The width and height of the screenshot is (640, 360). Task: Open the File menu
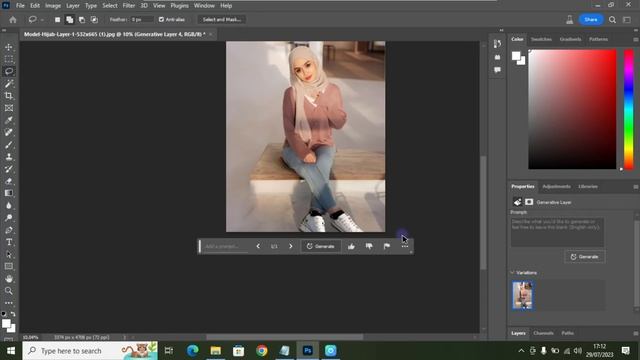pos(20,6)
